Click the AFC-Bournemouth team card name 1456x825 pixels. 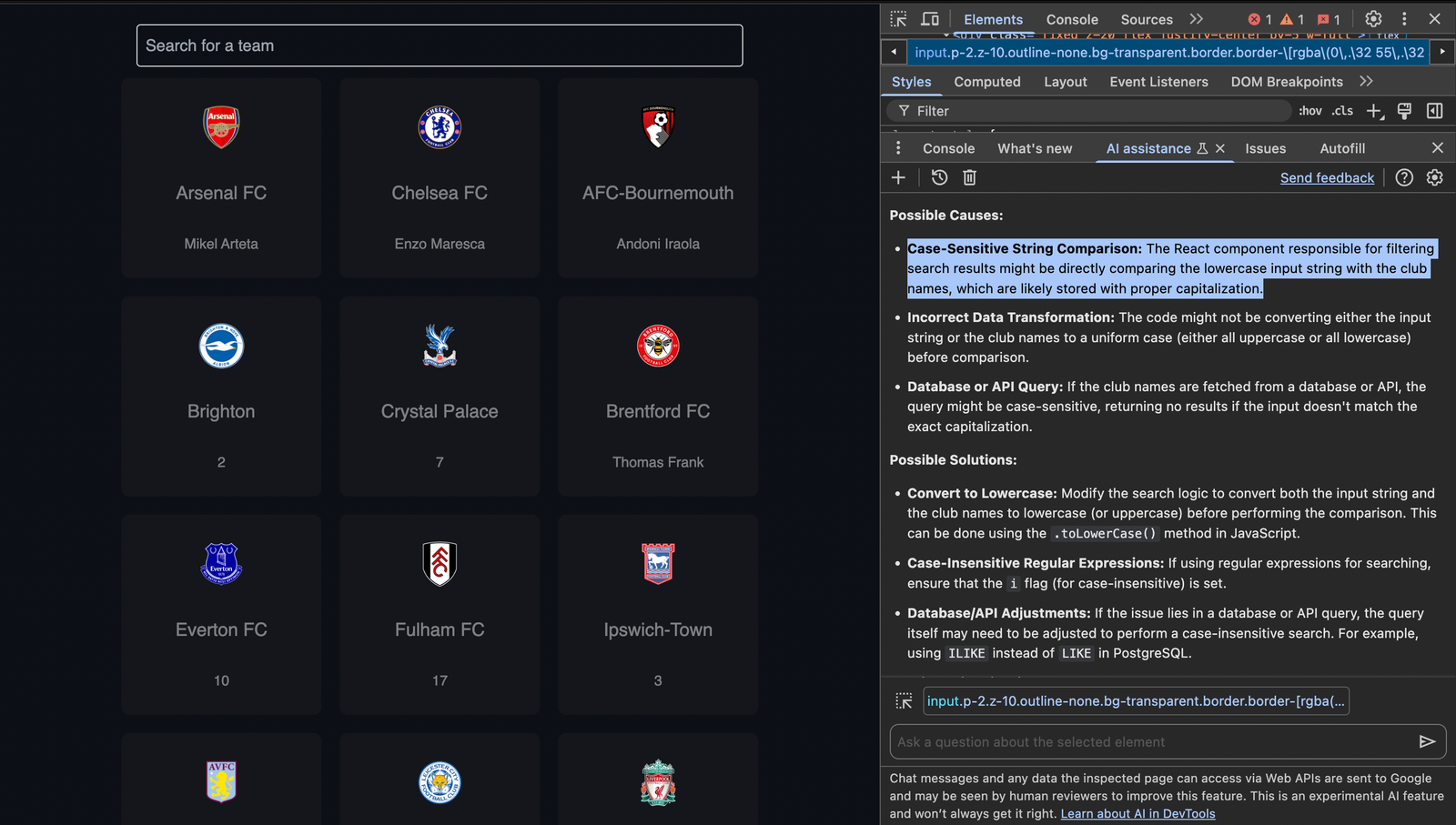658,193
